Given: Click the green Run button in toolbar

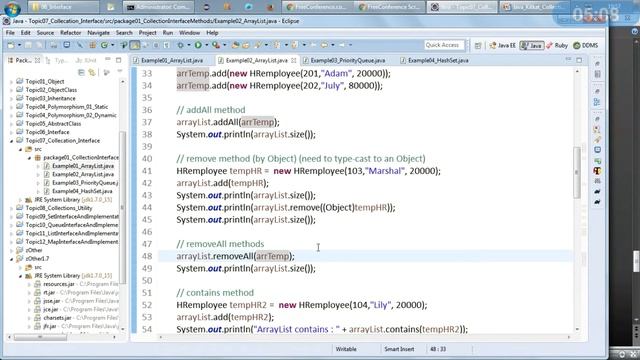Looking at the screenshot, I should pyautogui.click(x=198, y=45).
